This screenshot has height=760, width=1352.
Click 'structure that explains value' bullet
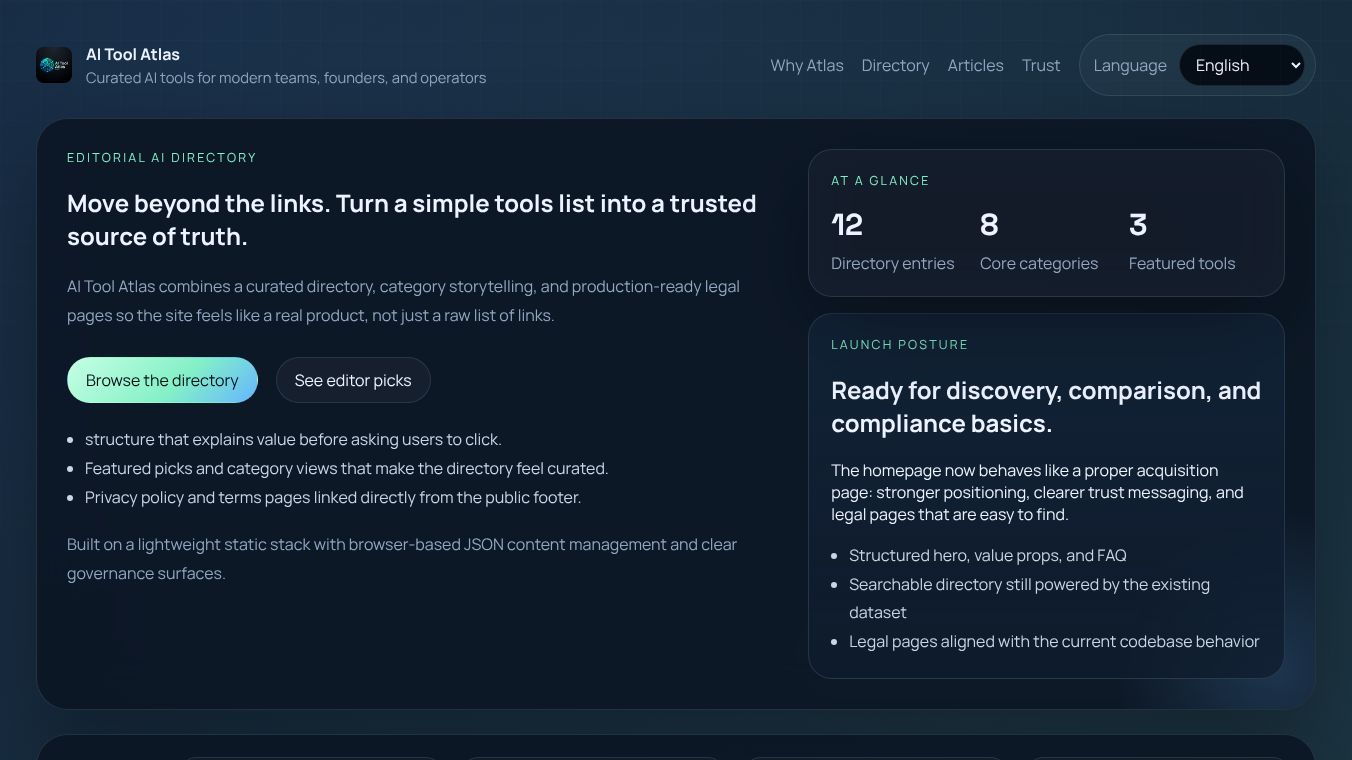click(293, 439)
